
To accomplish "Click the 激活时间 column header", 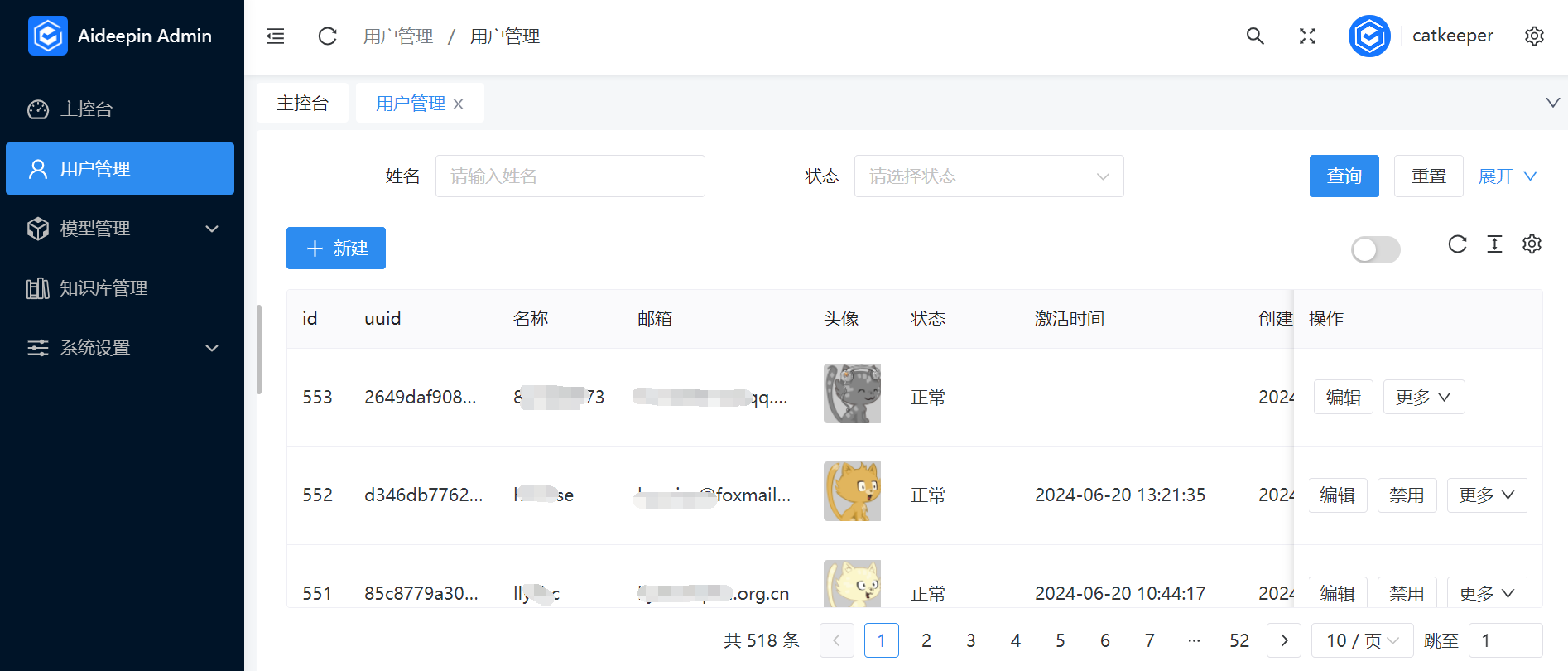I will 1070,319.
